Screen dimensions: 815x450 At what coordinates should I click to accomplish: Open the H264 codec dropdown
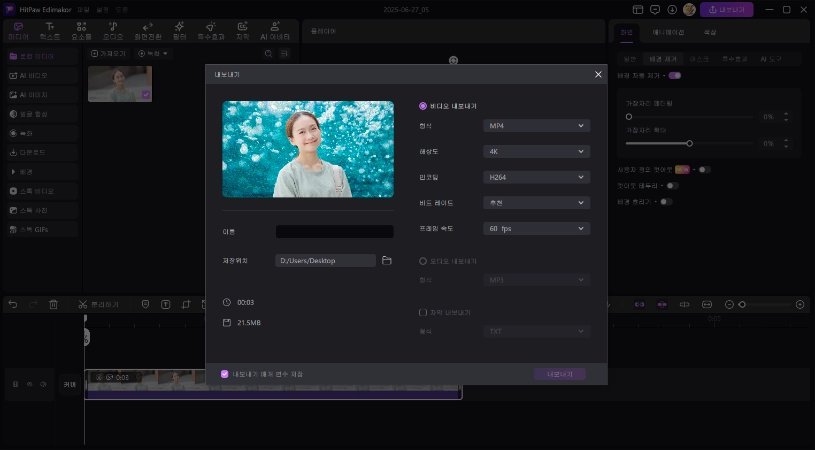536,177
